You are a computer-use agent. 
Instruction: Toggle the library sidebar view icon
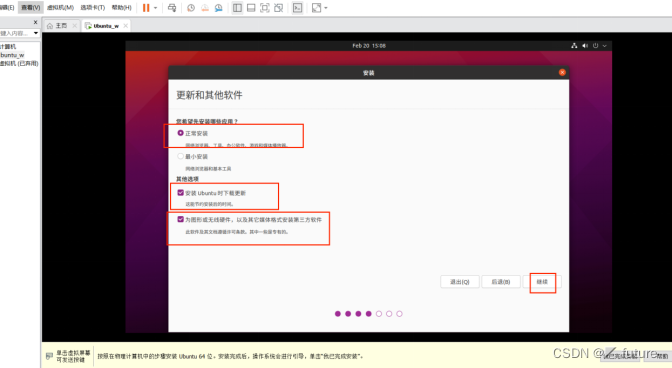click(237, 8)
